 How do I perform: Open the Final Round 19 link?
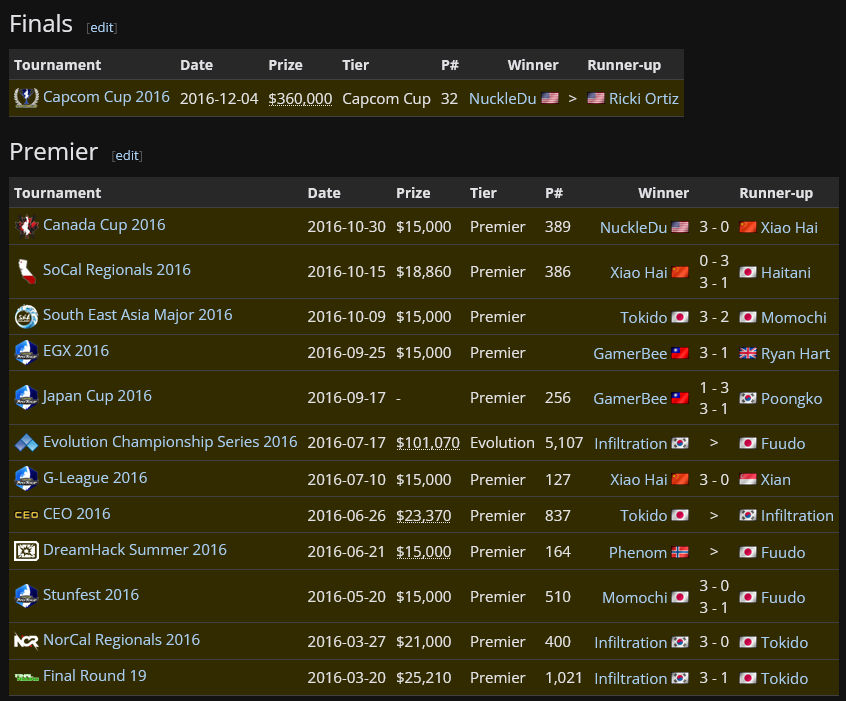coord(94,676)
